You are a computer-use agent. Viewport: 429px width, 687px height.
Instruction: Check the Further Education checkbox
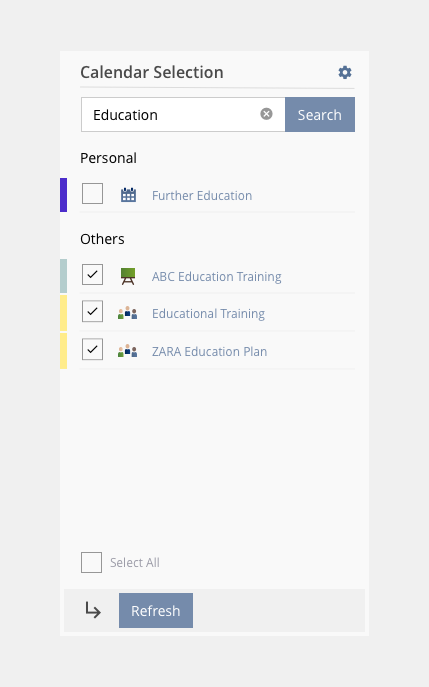click(92, 194)
